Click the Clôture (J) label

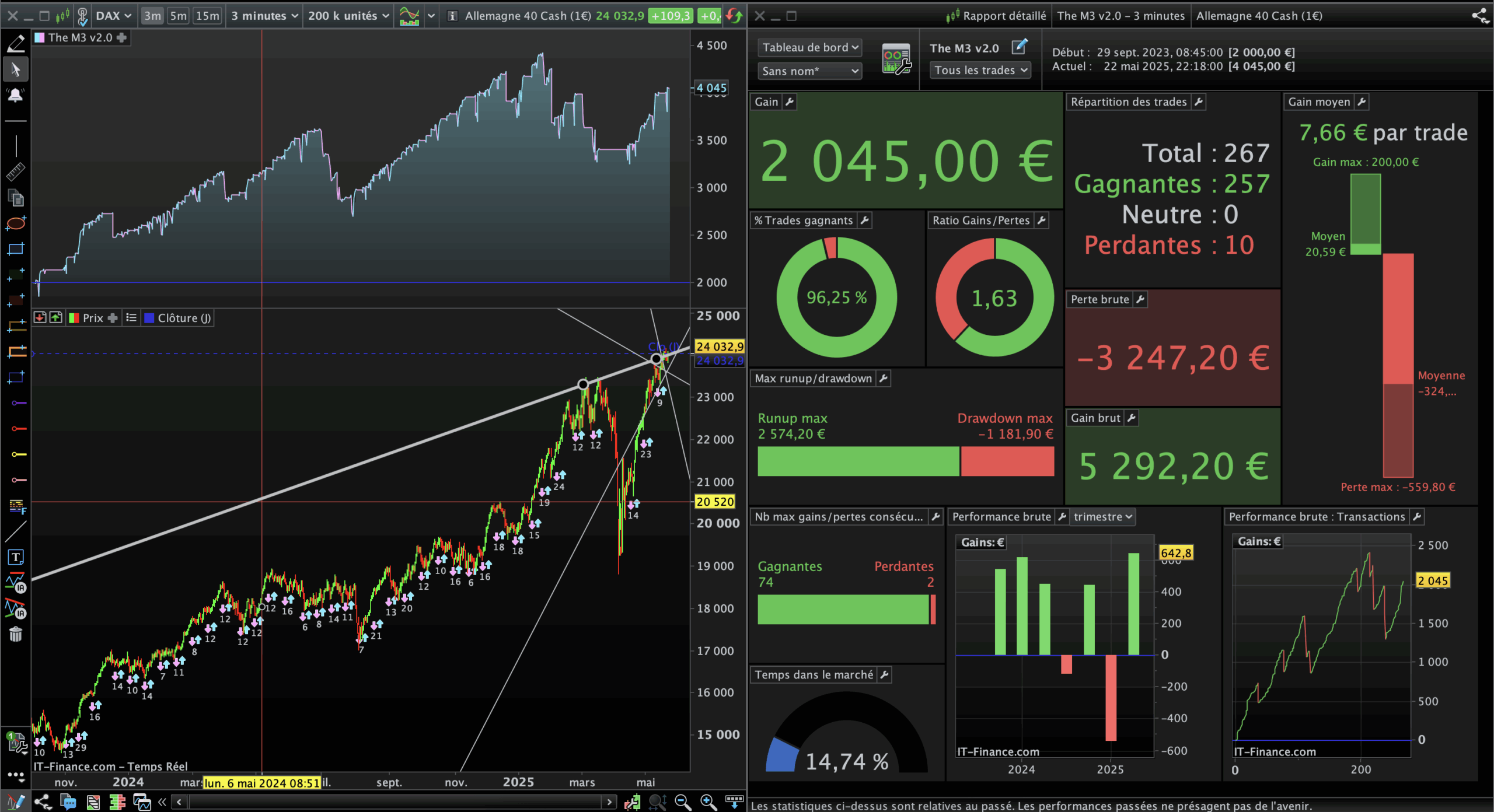pos(184,318)
